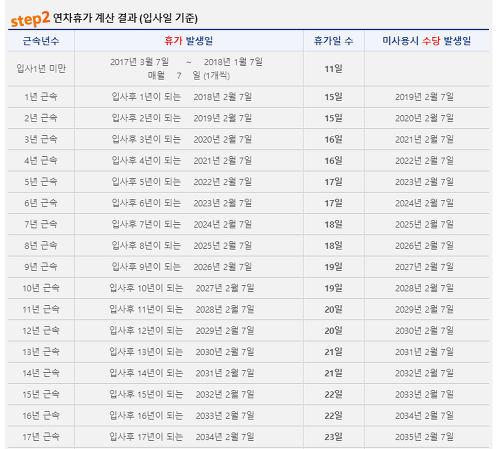Viewport: 500px width, 449px height.
Task: Select the step2 연차휴가 계산 결과 heading
Action: coord(104,18)
